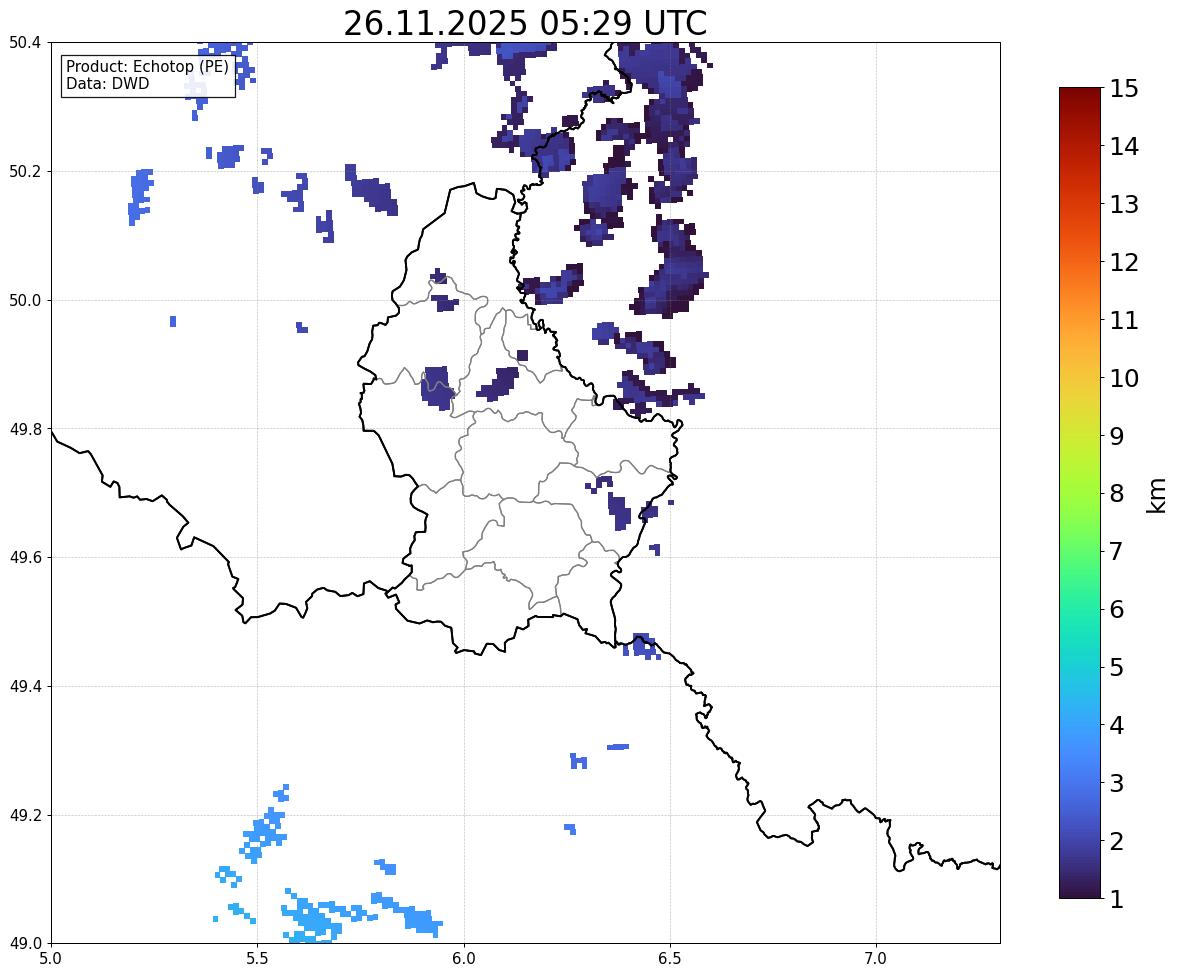This screenshot has height=976, width=1178.
Task: Click the colorbar gradient scale
Action: pos(1080,493)
